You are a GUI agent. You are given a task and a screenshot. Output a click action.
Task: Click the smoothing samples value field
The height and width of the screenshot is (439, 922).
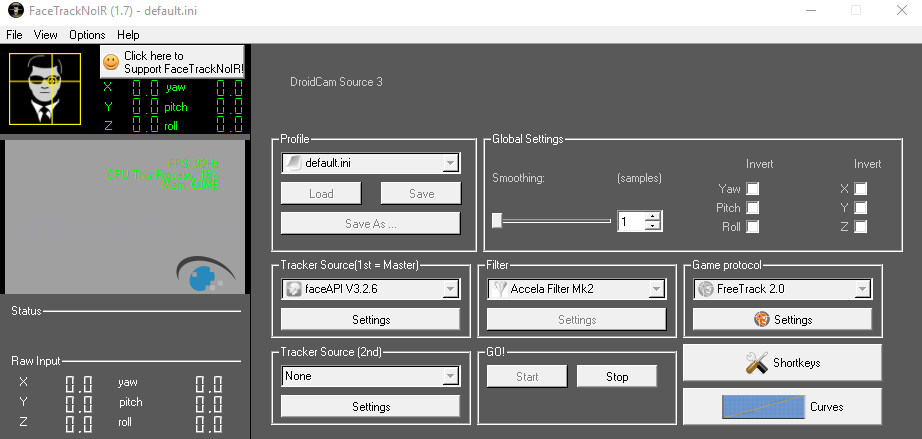632,222
